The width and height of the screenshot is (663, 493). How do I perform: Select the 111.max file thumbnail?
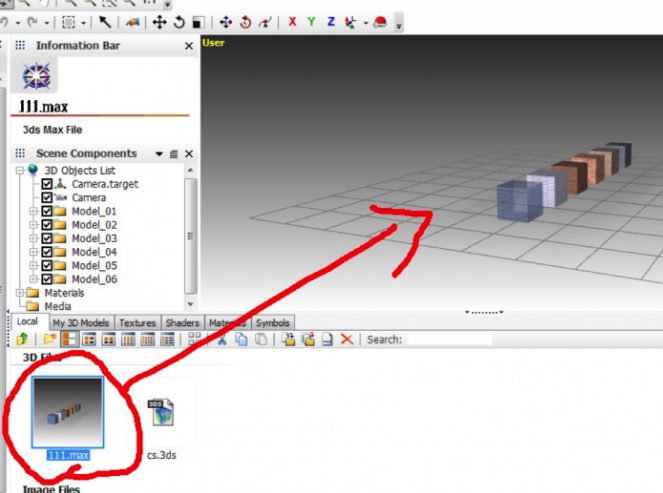68,412
